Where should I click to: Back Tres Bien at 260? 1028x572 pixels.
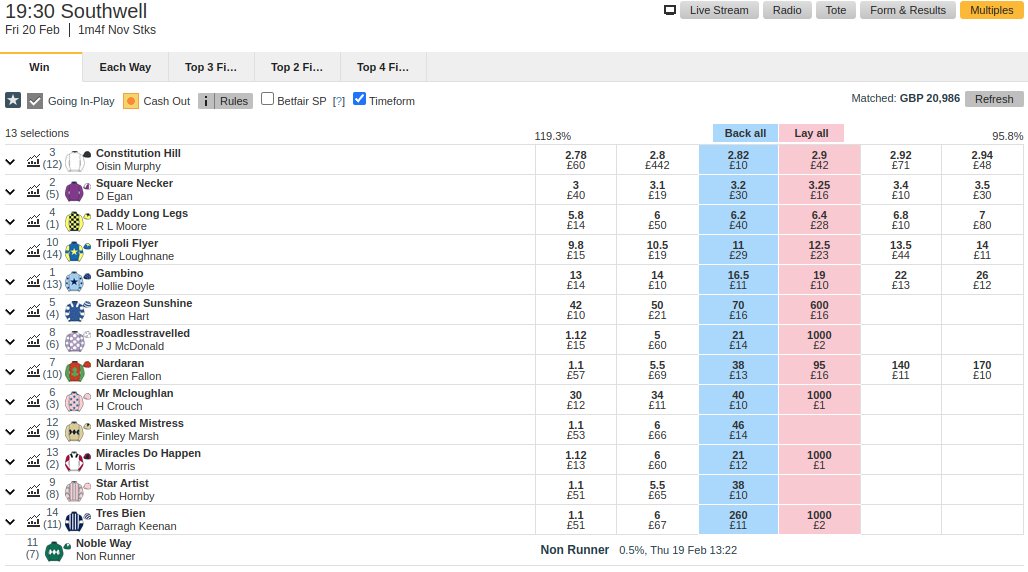738,520
